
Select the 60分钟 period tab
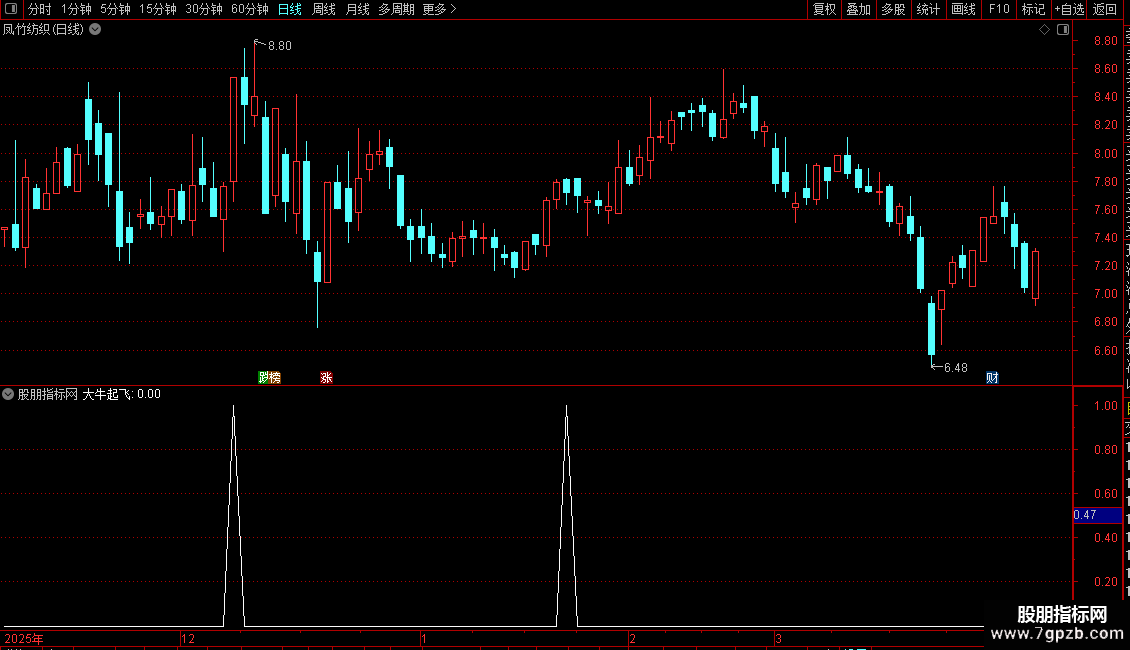coord(249,9)
